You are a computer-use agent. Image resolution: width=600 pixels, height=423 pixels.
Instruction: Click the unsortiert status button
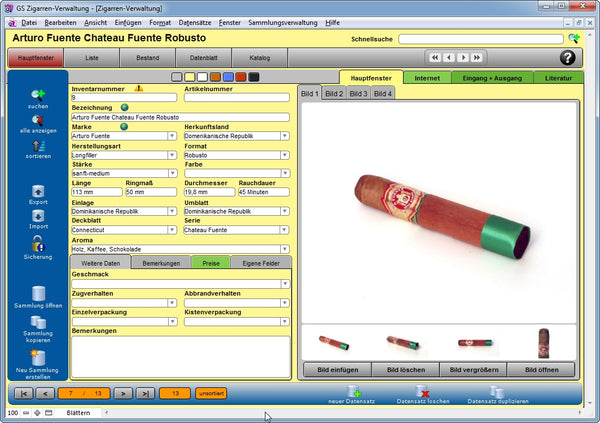click(x=211, y=393)
